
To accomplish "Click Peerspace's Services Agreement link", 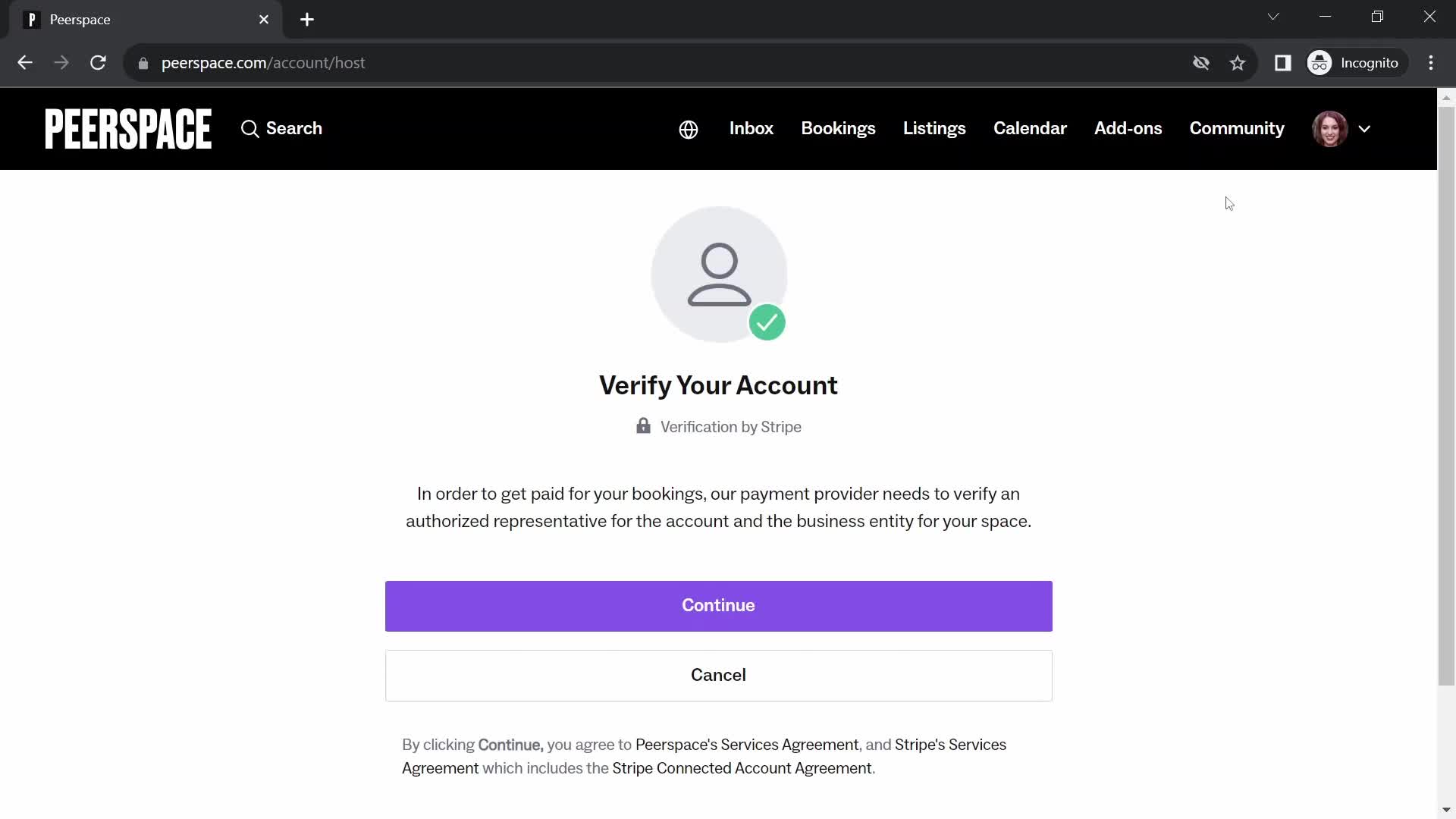I will pos(746,745).
